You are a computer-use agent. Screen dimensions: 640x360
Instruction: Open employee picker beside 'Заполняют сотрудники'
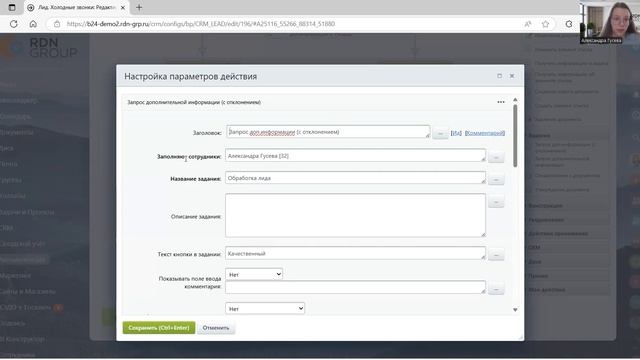[496, 157]
